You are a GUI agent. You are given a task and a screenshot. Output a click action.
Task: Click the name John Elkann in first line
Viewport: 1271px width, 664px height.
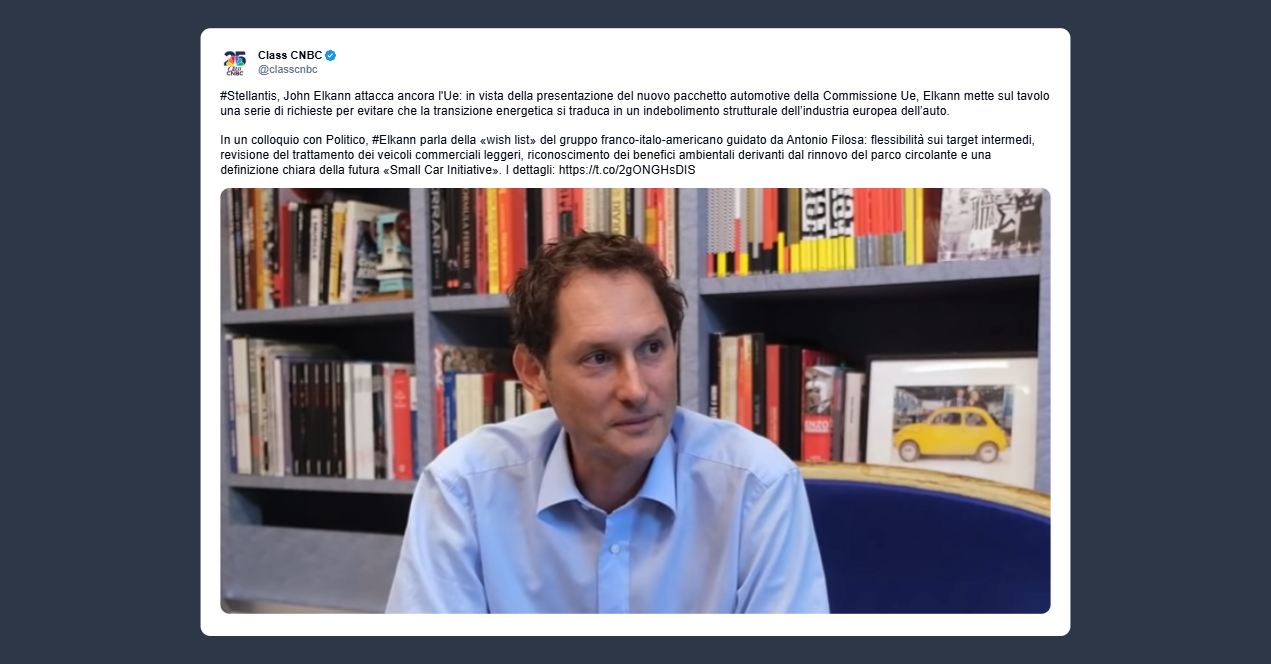pyautogui.click(x=320, y=96)
